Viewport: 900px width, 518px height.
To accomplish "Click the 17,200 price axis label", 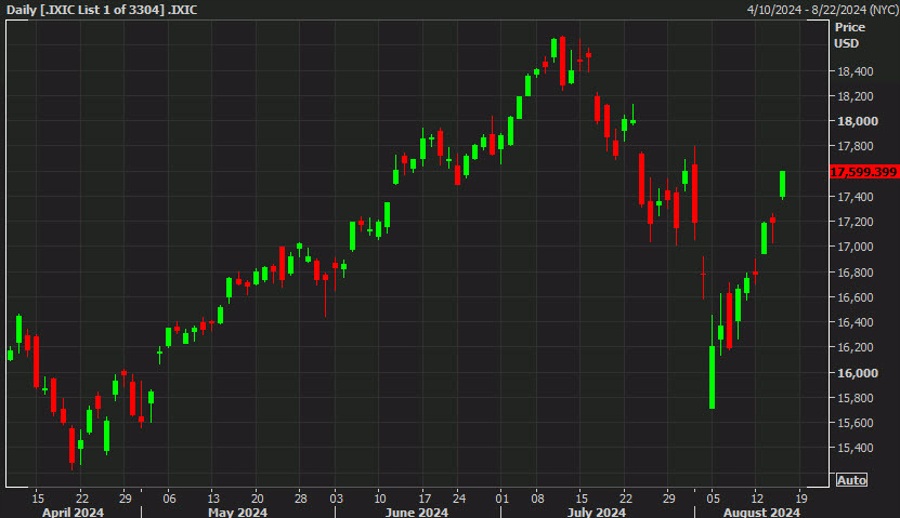I will (x=855, y=222).
